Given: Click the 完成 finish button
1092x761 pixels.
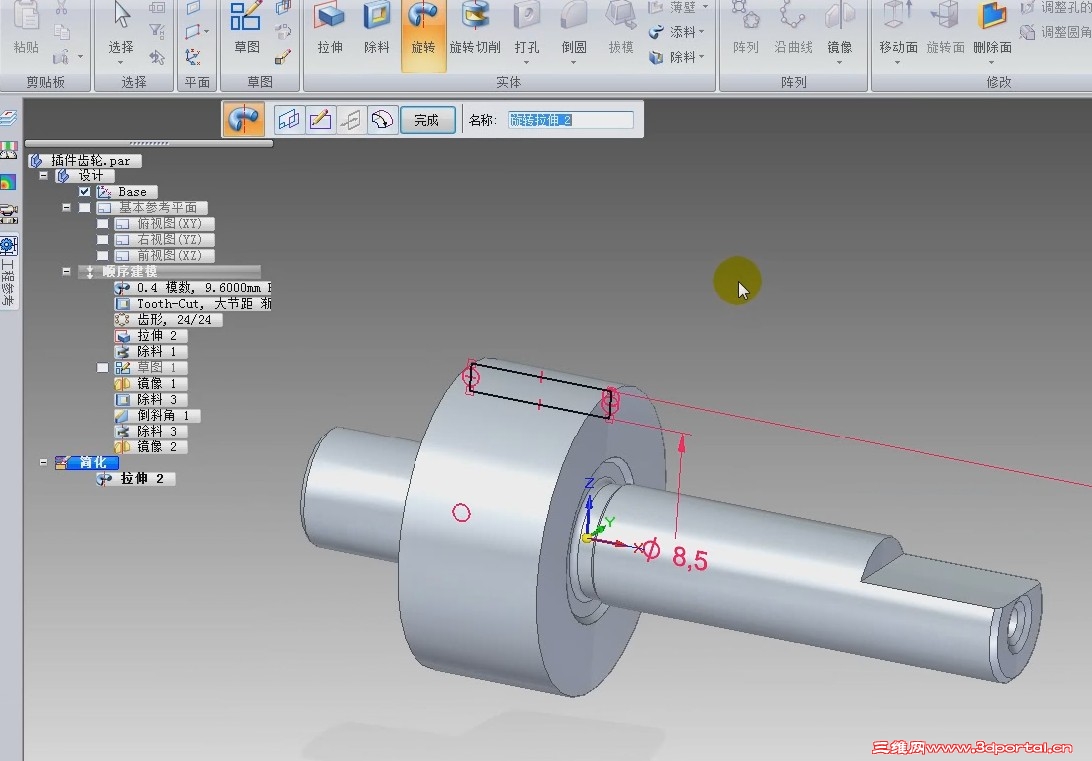Looking at the screenshot, I should click(427, 120).
